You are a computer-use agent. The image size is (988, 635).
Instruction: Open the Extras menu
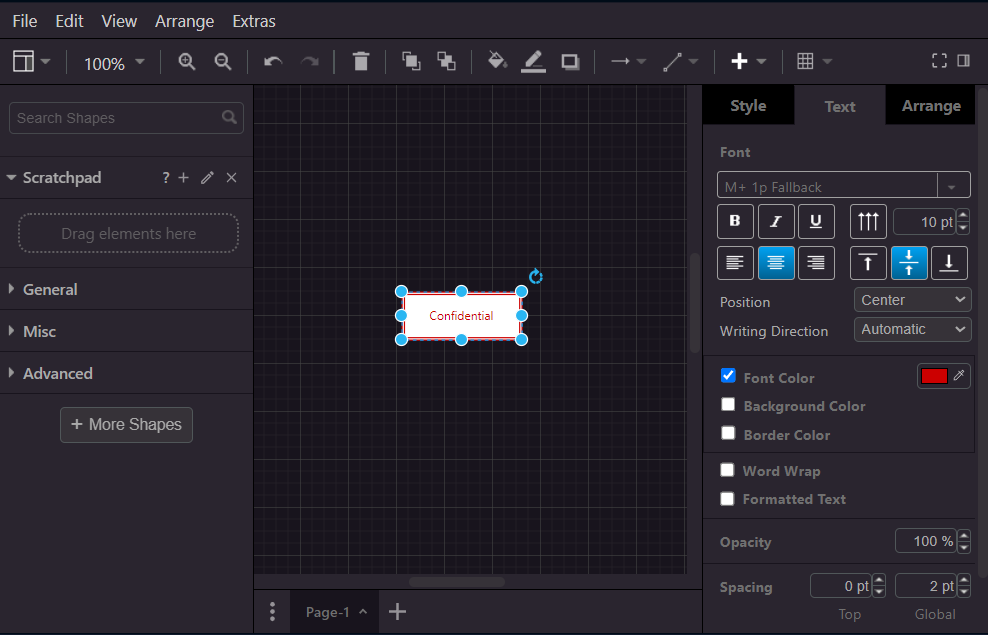pyautogui.click(x=254, y=21)
